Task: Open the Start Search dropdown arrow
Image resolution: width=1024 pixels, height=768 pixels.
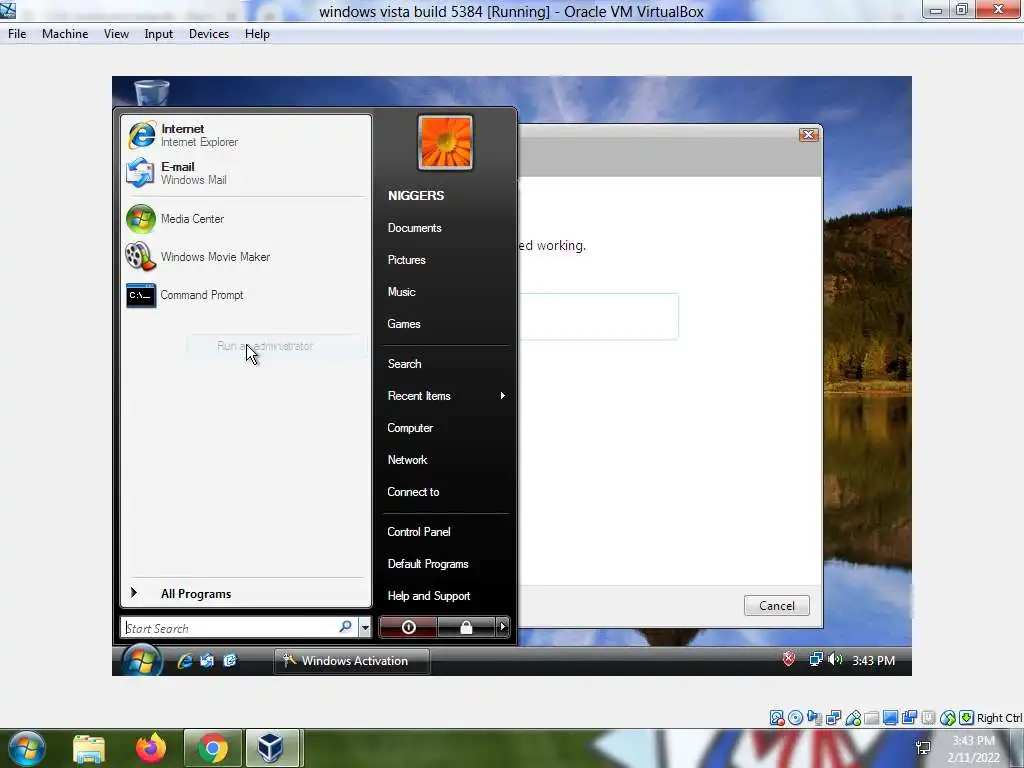Action: tap(365, 628)
